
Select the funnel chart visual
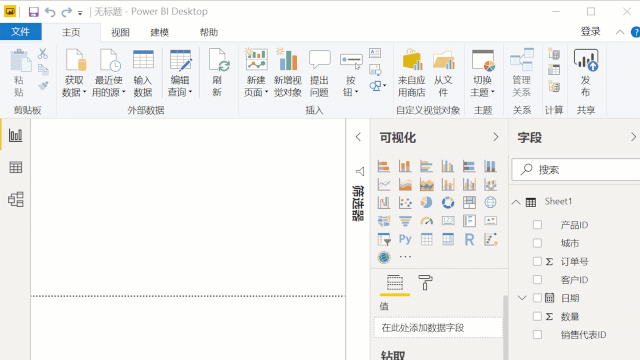pyautogui.click(x=405, y=221)
